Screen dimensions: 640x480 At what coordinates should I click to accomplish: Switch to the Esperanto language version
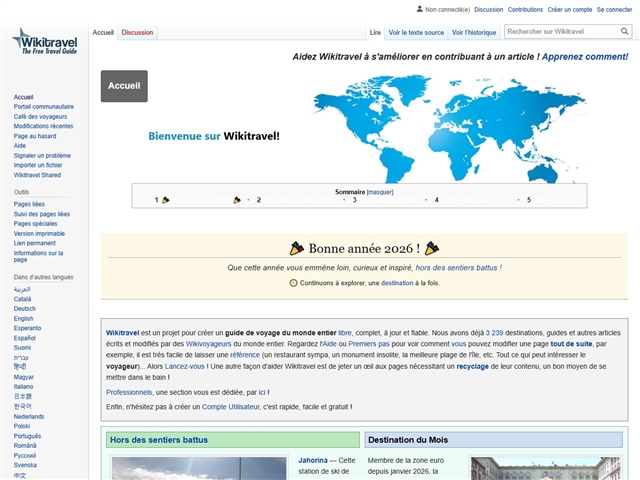27,328
